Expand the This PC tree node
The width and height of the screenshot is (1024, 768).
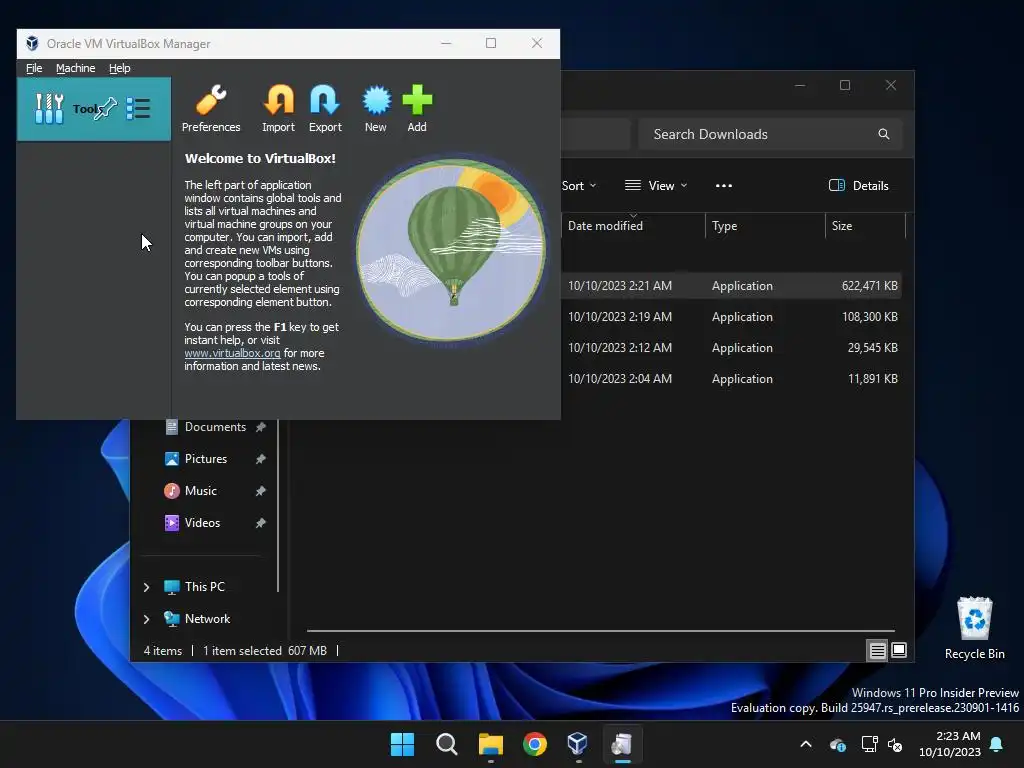click(146, 587)
